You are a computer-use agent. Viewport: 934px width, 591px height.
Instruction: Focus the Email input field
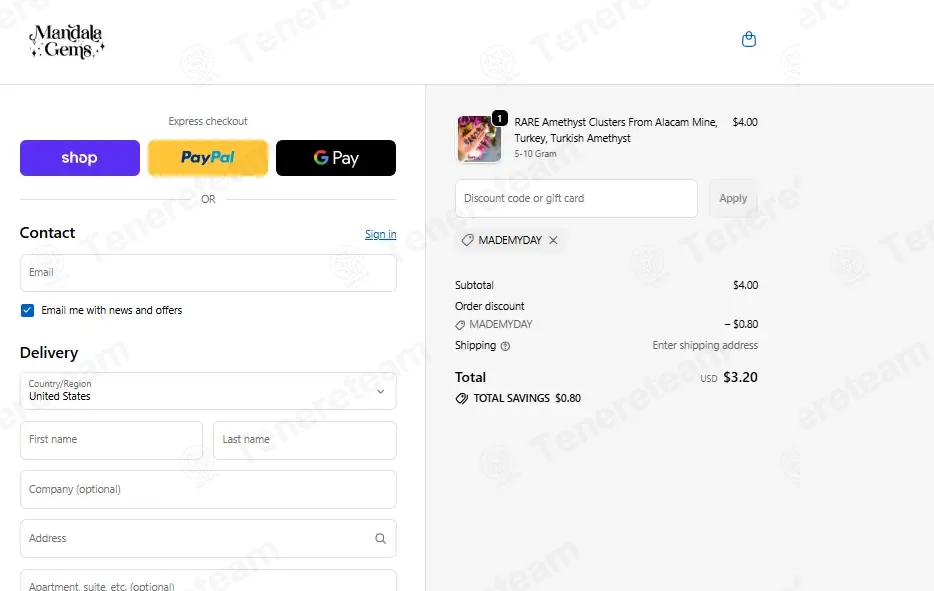(208, 273)
